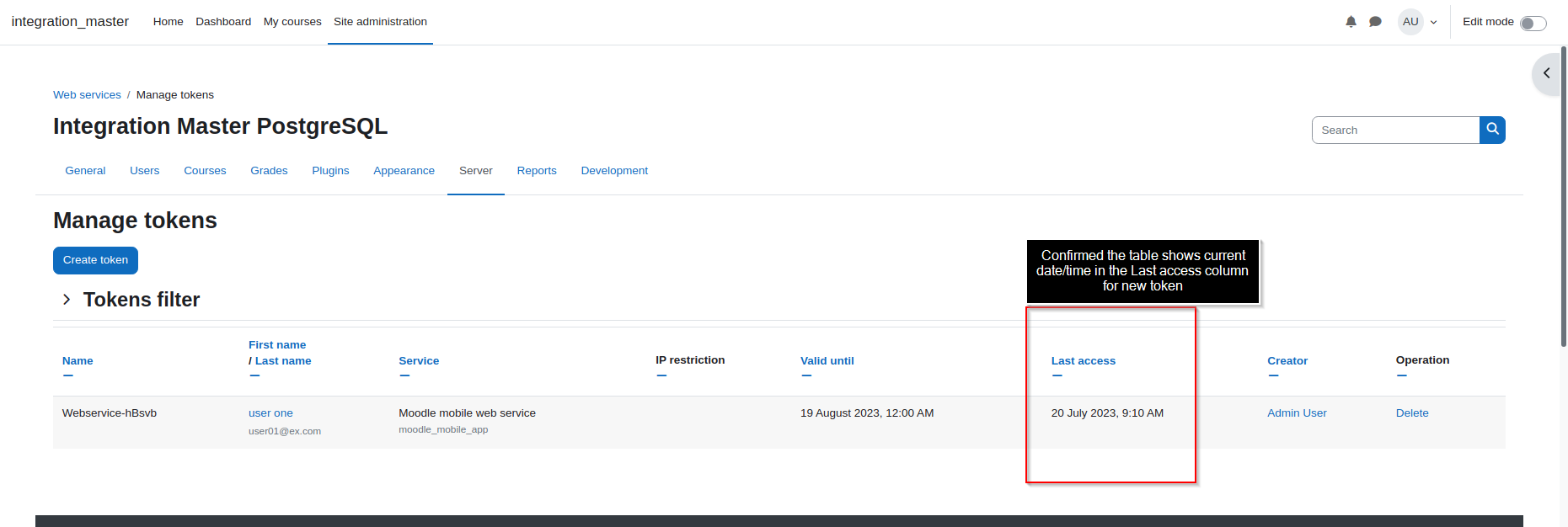Switch to the General tab
The height and width of the screenshot is (527, 1568).
(x=85, y=171)
